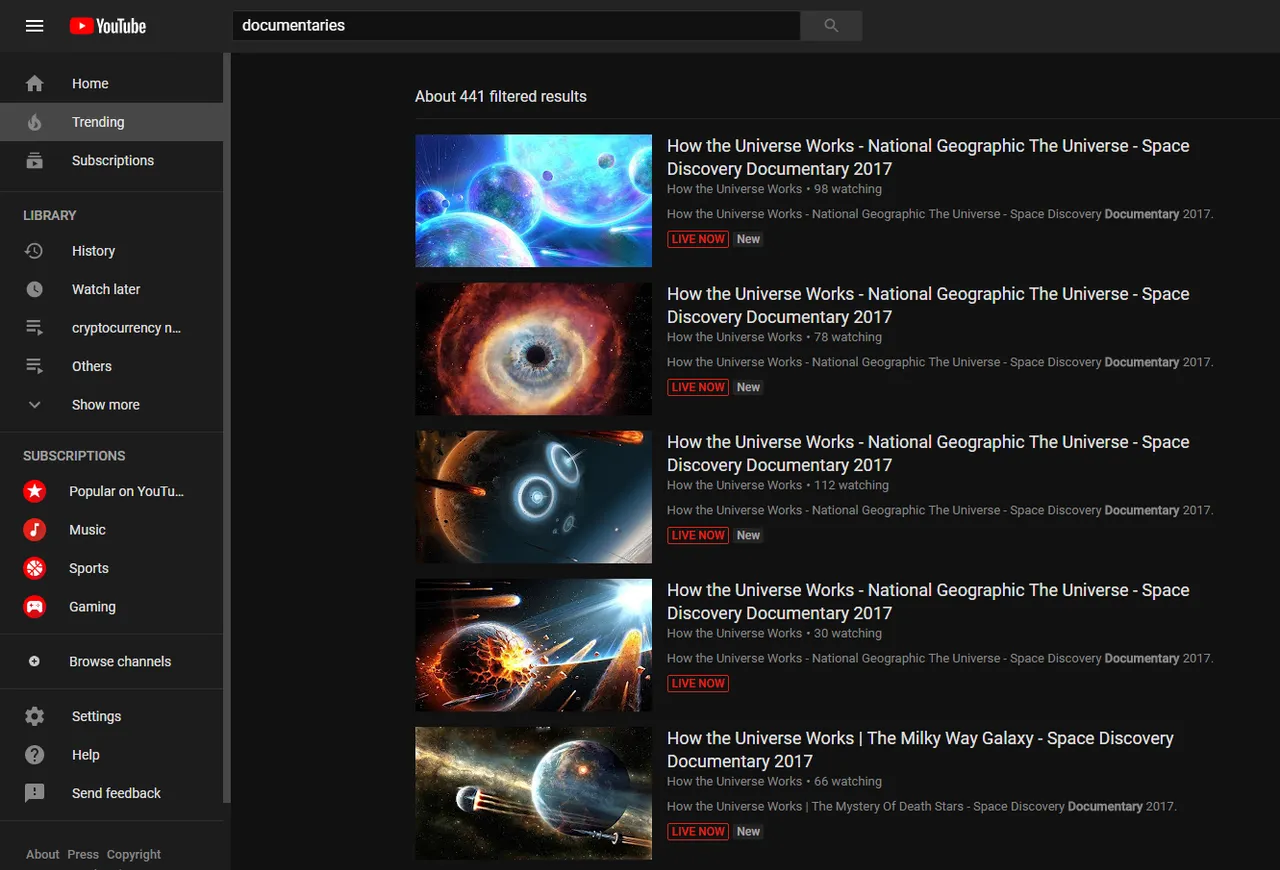This screenshot has height=870, width=1280.
Task: Open the Gaming channel controller icon
Action: 35,607
